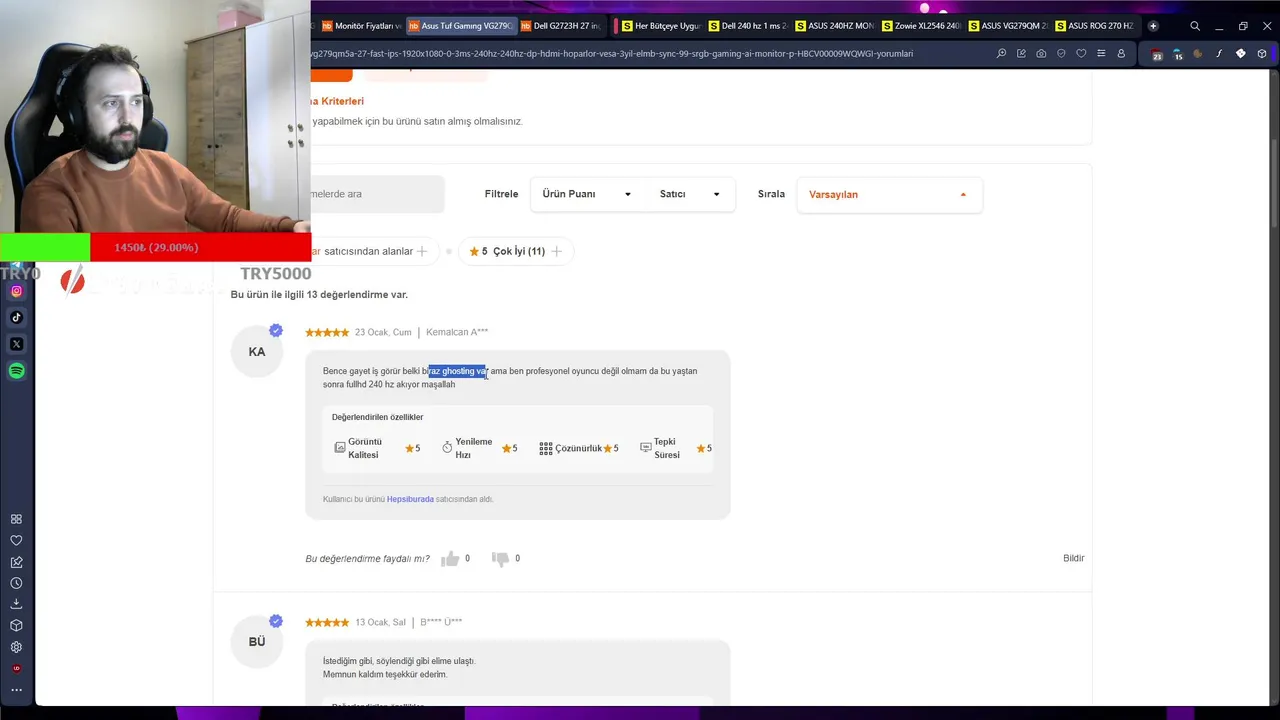Open the workspaces grid icon in sidebar

tap(16, 519)
